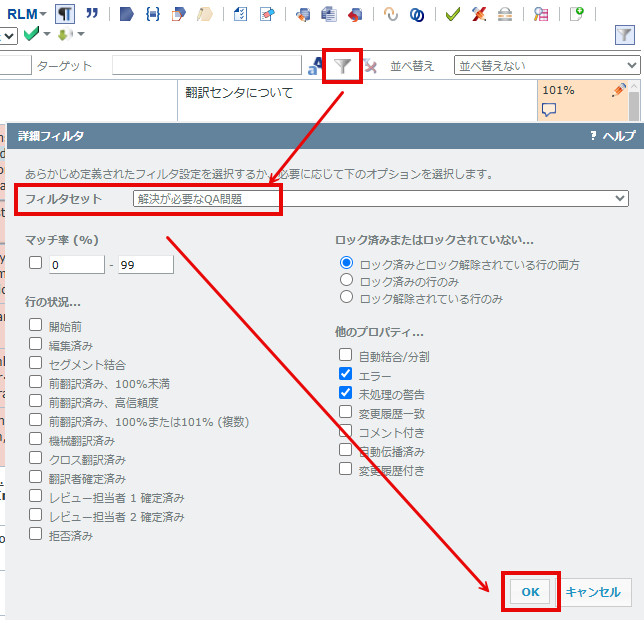Click the filter icon at top right
644x620 pixels.
pyautogui.click(x=624, y=35)
